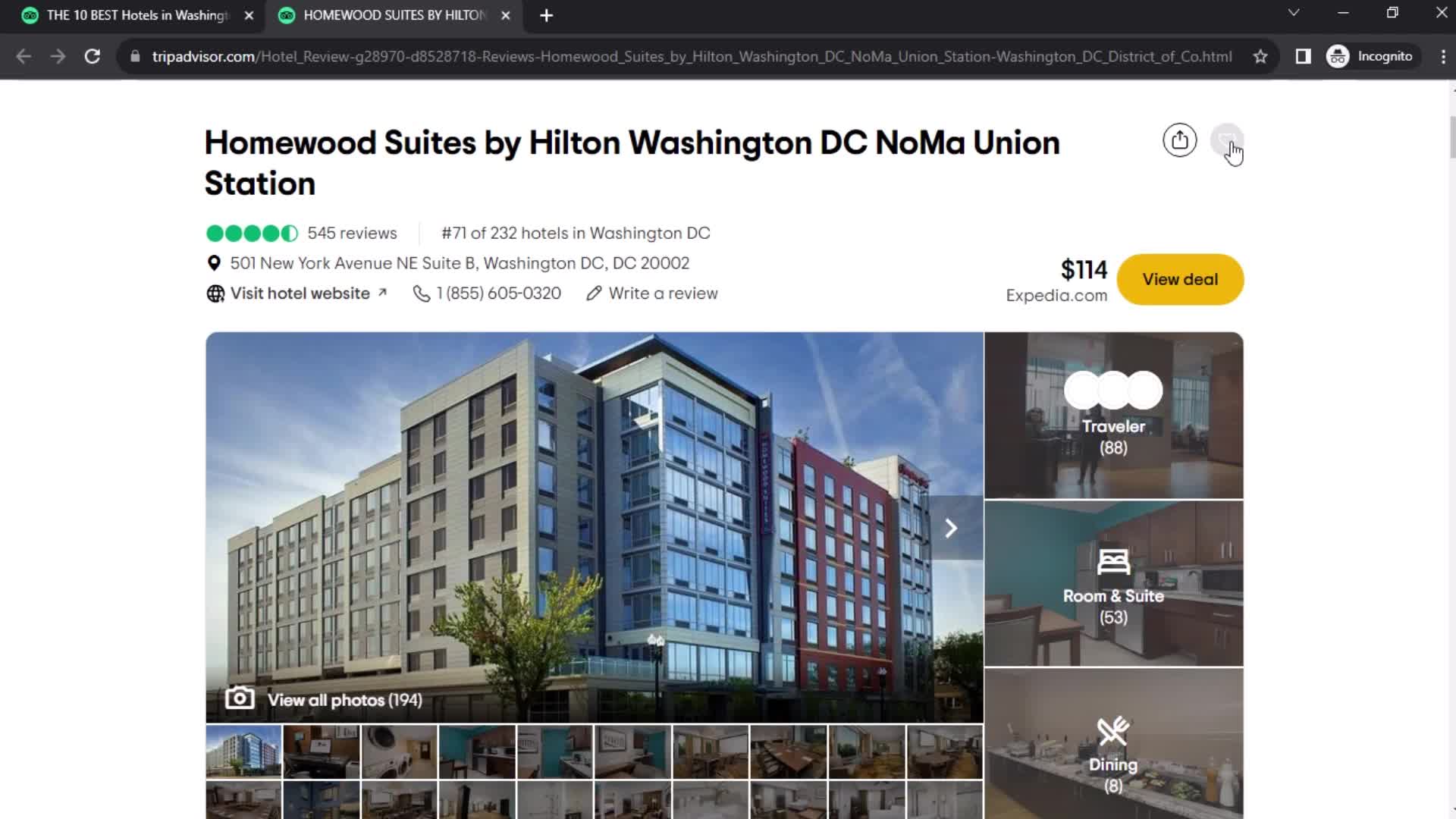Click the camera icon to view all photos
1456x819 pixels.
(238, 698)
